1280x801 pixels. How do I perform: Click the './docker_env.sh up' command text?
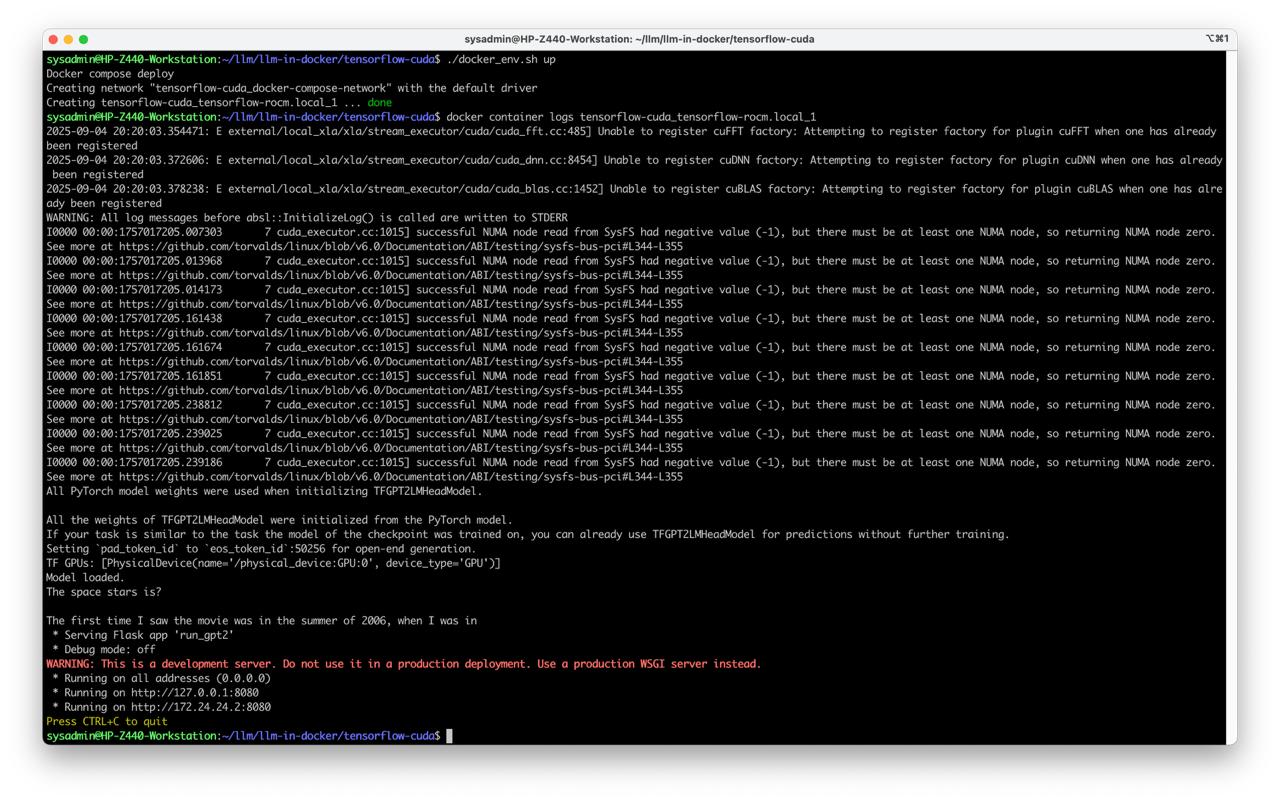(501, 59)
